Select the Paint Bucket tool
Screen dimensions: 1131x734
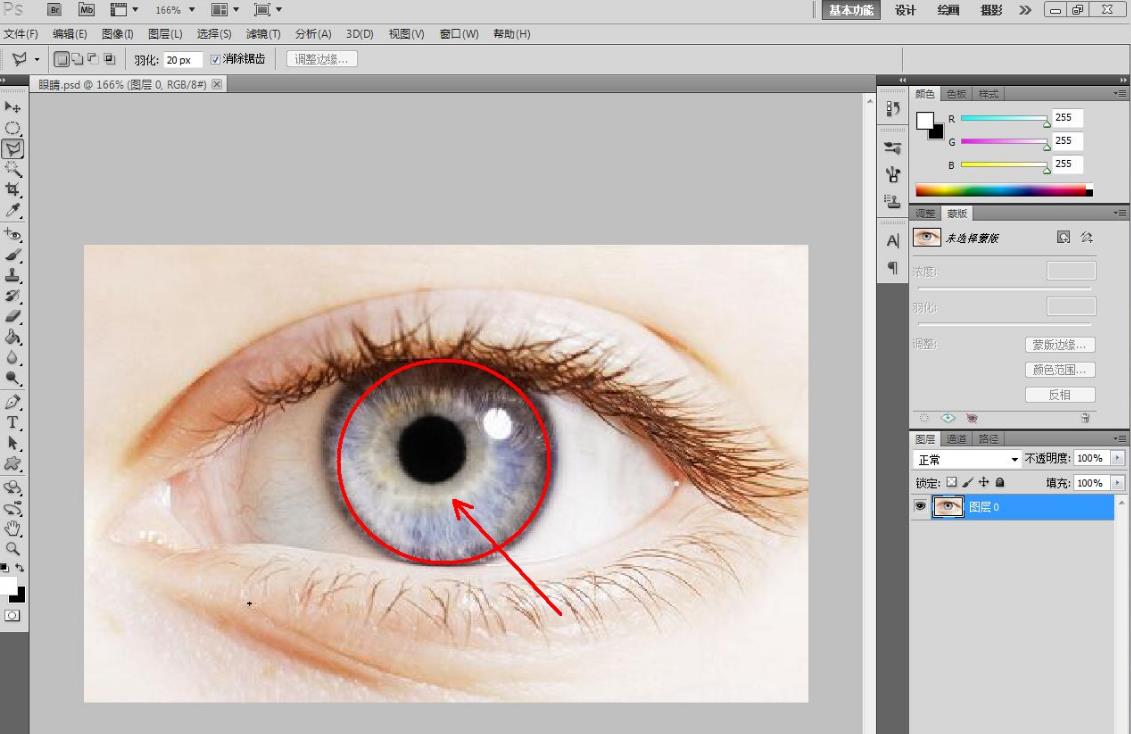[12, 337]
